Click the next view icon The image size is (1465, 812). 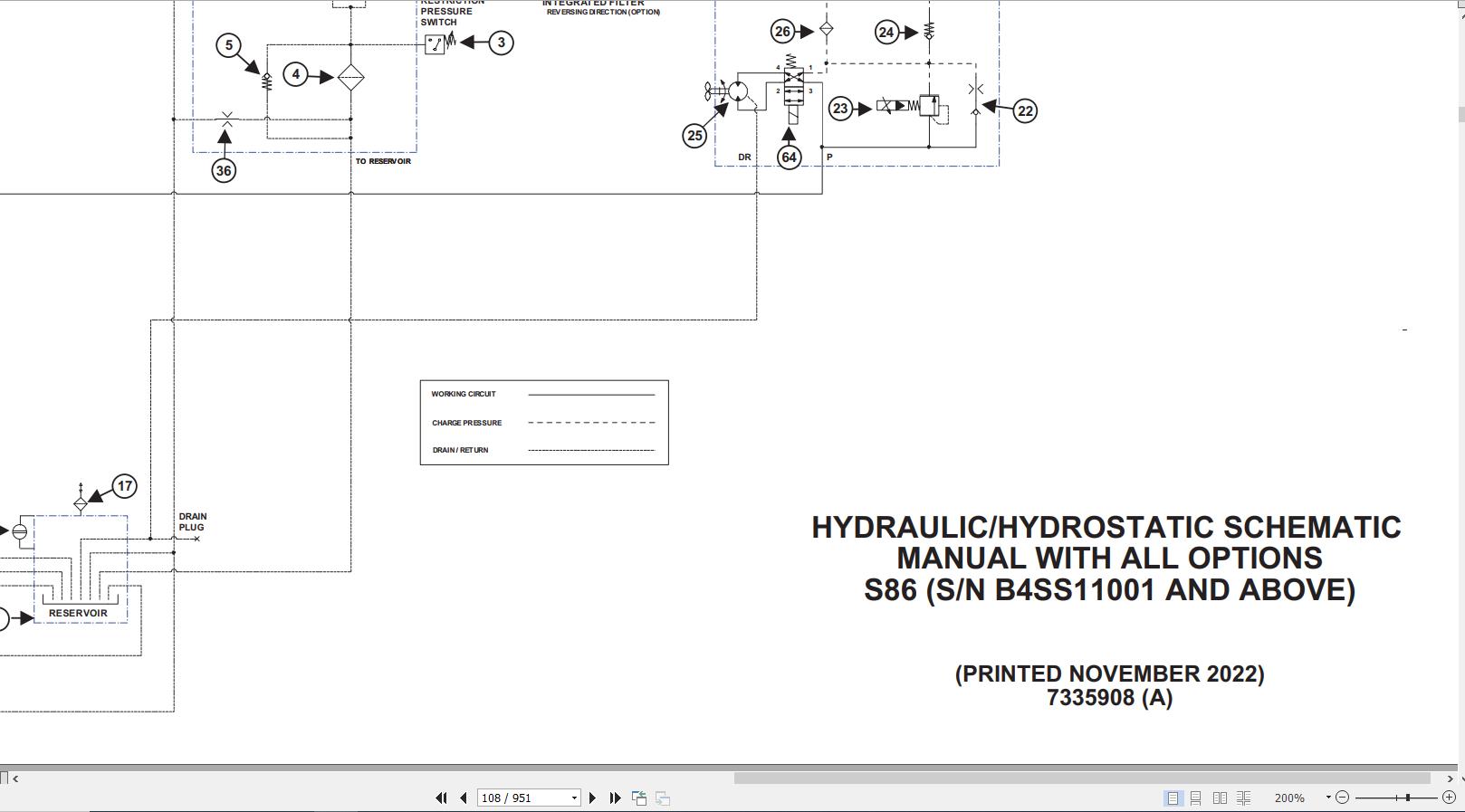click(x=663, y=798)
